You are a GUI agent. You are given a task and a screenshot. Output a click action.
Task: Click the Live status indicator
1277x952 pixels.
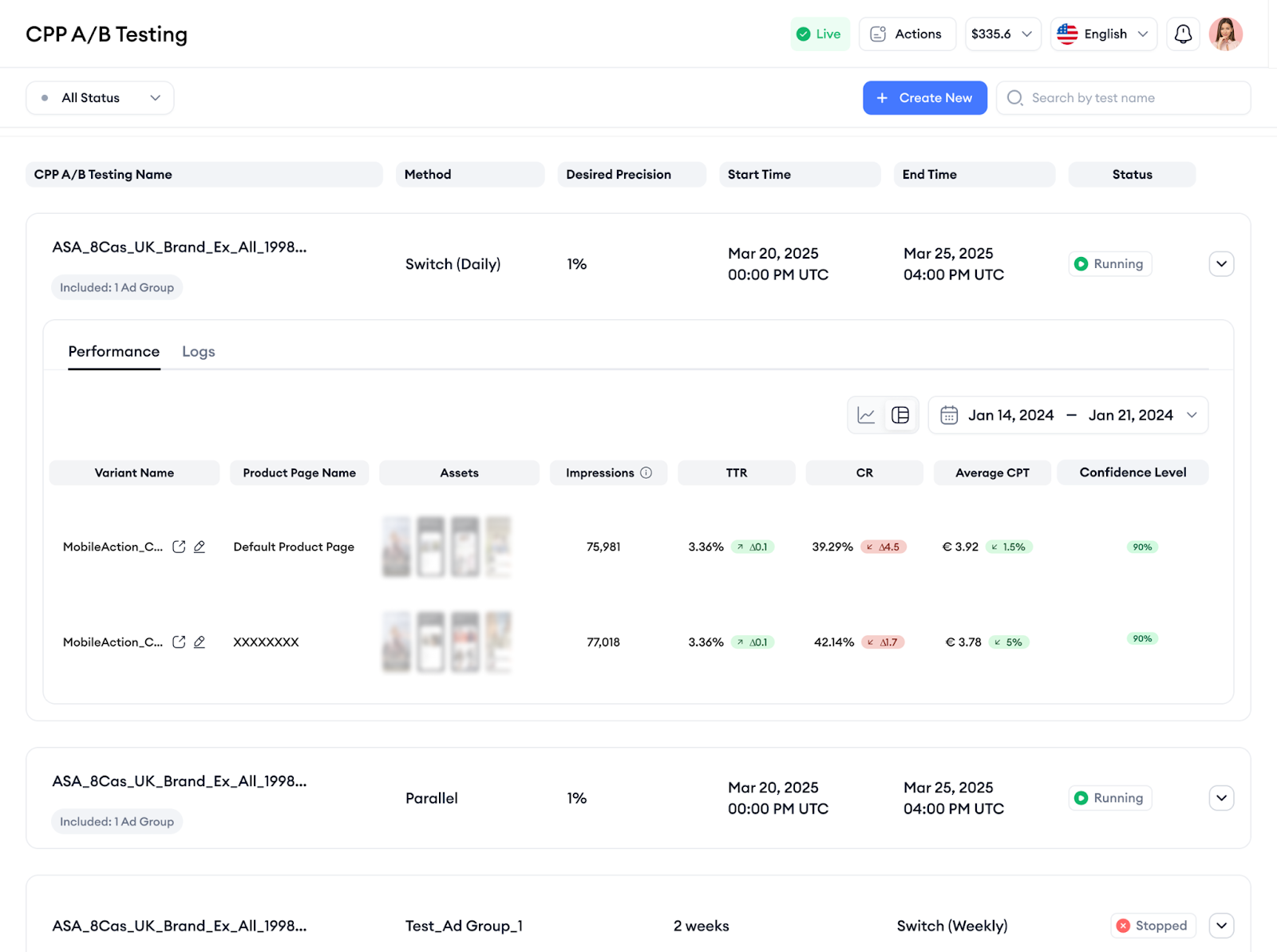820,34
